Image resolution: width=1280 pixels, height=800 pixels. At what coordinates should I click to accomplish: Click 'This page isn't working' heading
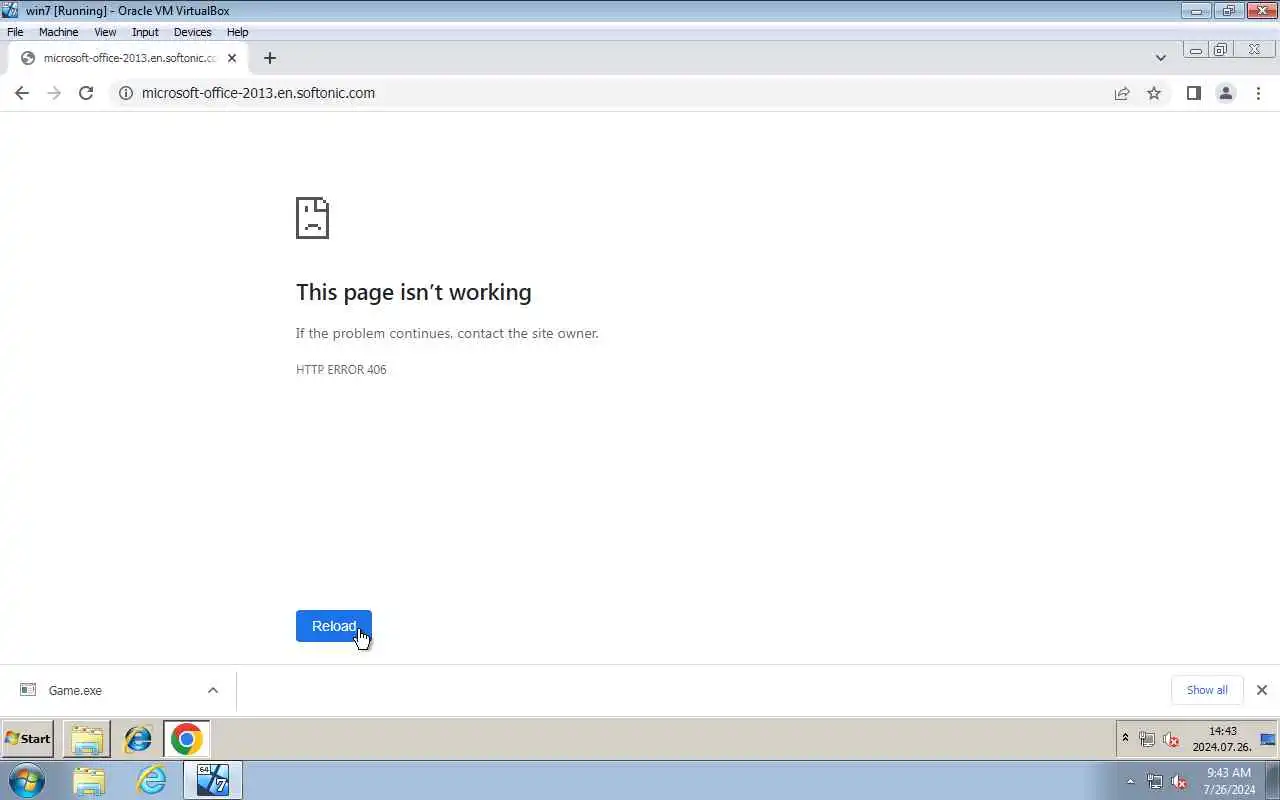(x=414, y=292)
